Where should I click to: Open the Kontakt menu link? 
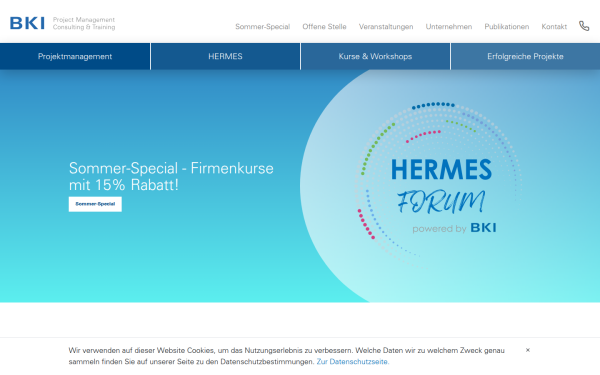[554, 26]
